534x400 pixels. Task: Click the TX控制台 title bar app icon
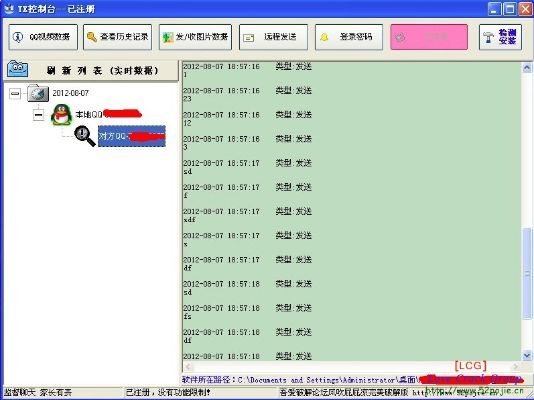9,9
